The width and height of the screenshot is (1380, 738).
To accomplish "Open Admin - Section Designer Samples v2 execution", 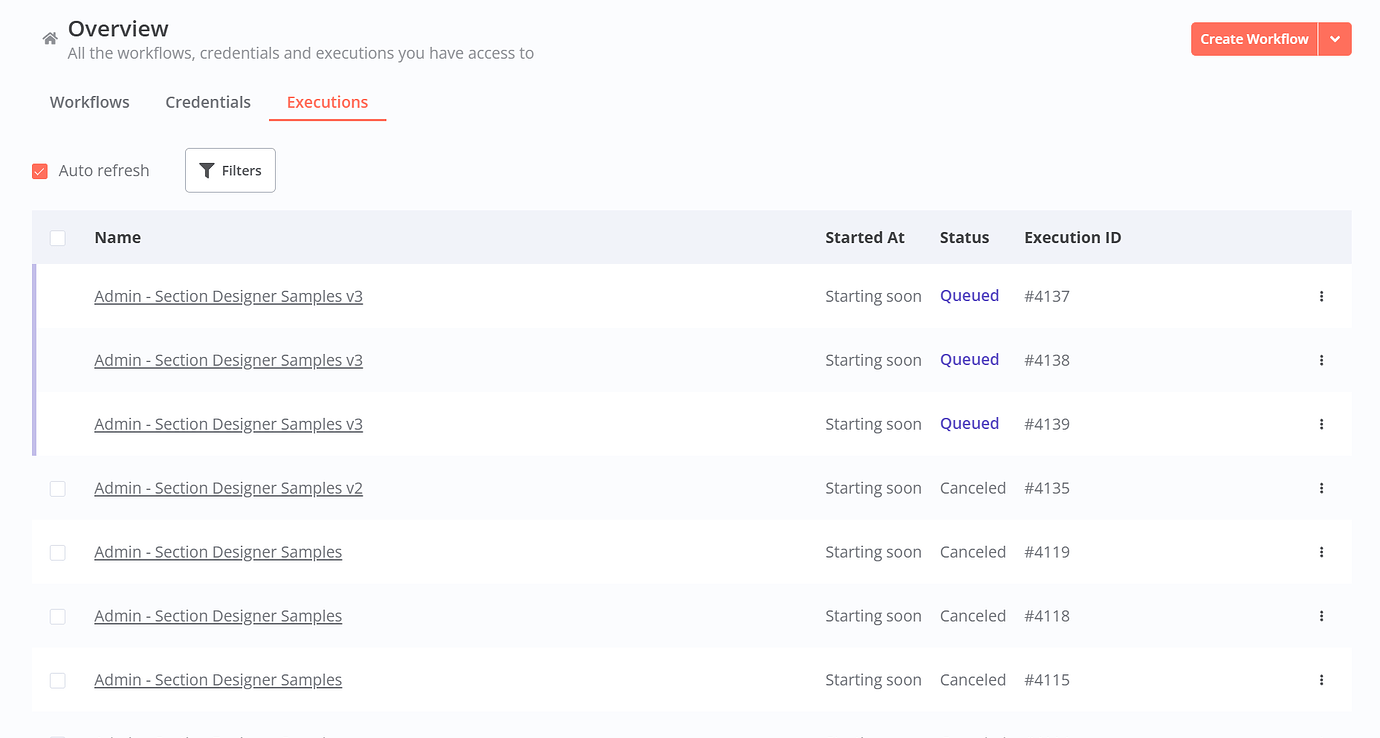I will 228,488.
